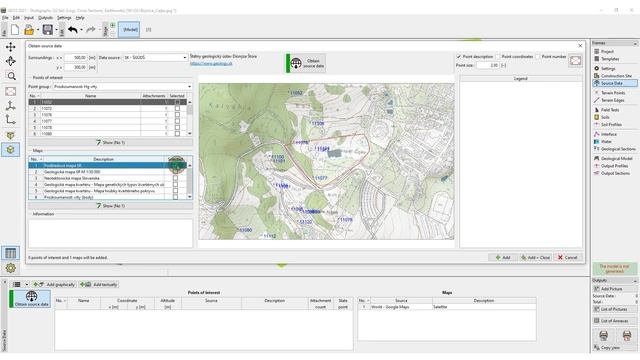Click the right printer icon in Outputs

(x=627, y=336)
